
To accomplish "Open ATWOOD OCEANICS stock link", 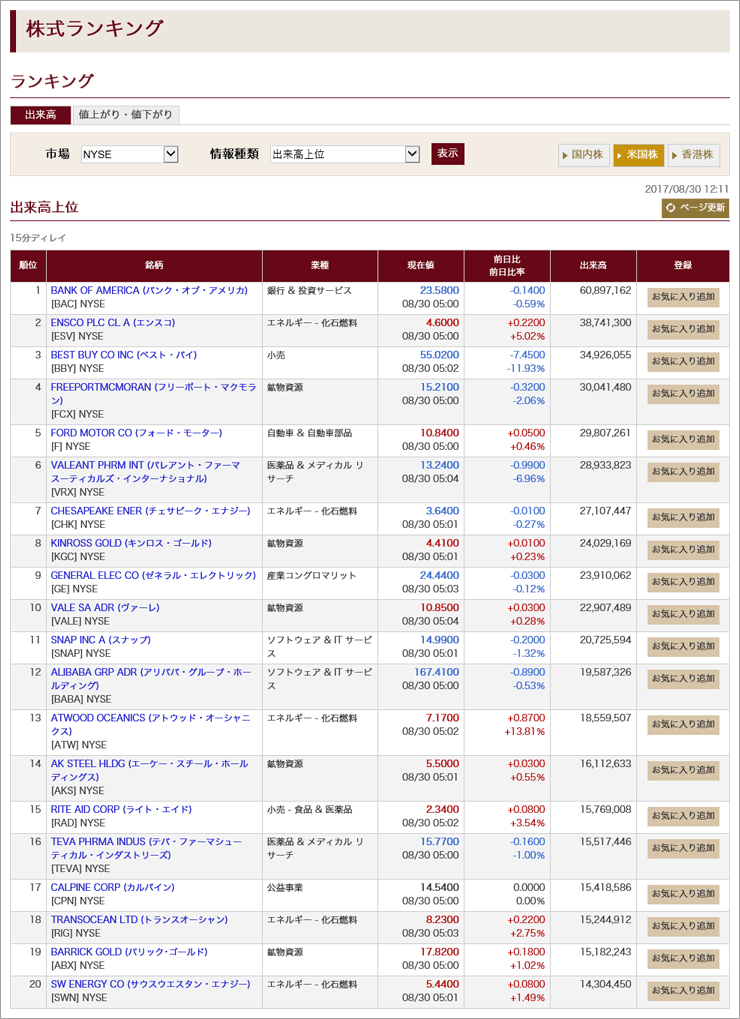I will [x=153, y=725].
